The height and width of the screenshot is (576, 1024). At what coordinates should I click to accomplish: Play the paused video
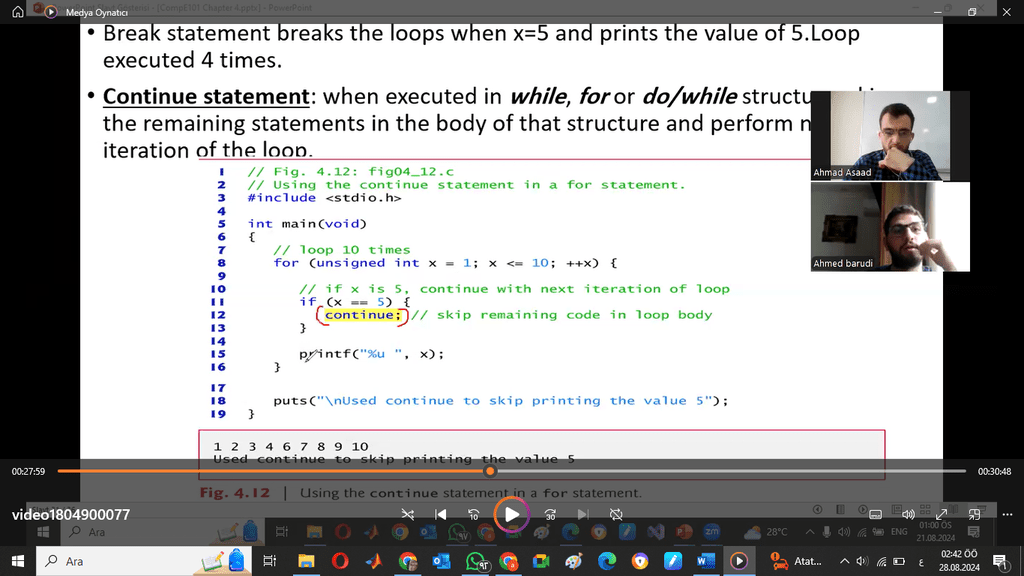[511, 515]
